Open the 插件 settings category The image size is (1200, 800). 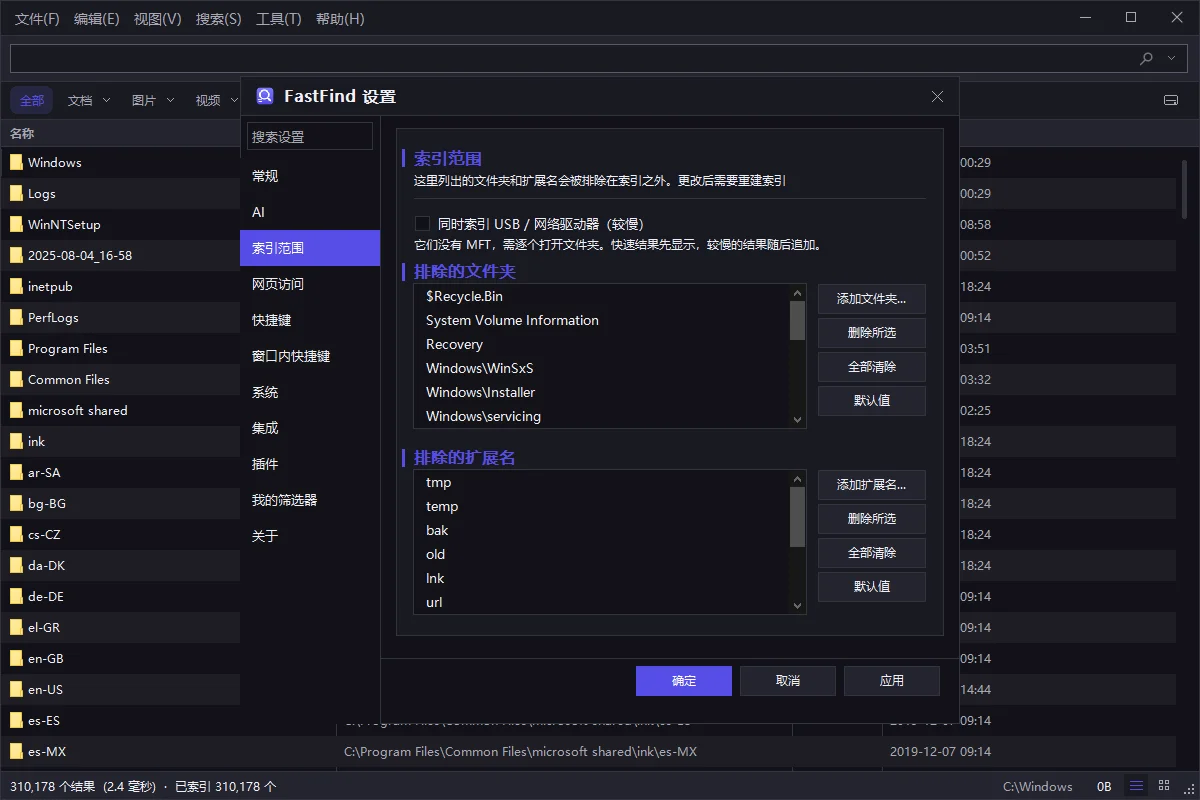pyautogui.click(x=310, y=464)
